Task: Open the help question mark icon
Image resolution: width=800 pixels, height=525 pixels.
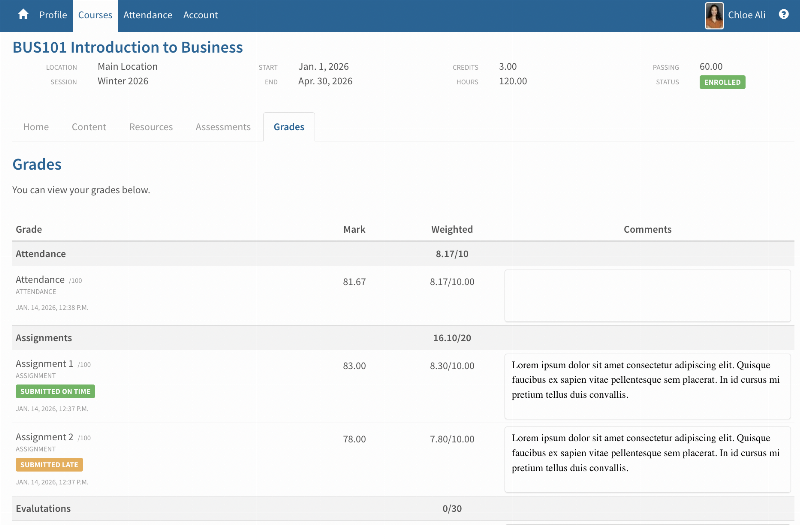Action: click(x=783, y=15)
